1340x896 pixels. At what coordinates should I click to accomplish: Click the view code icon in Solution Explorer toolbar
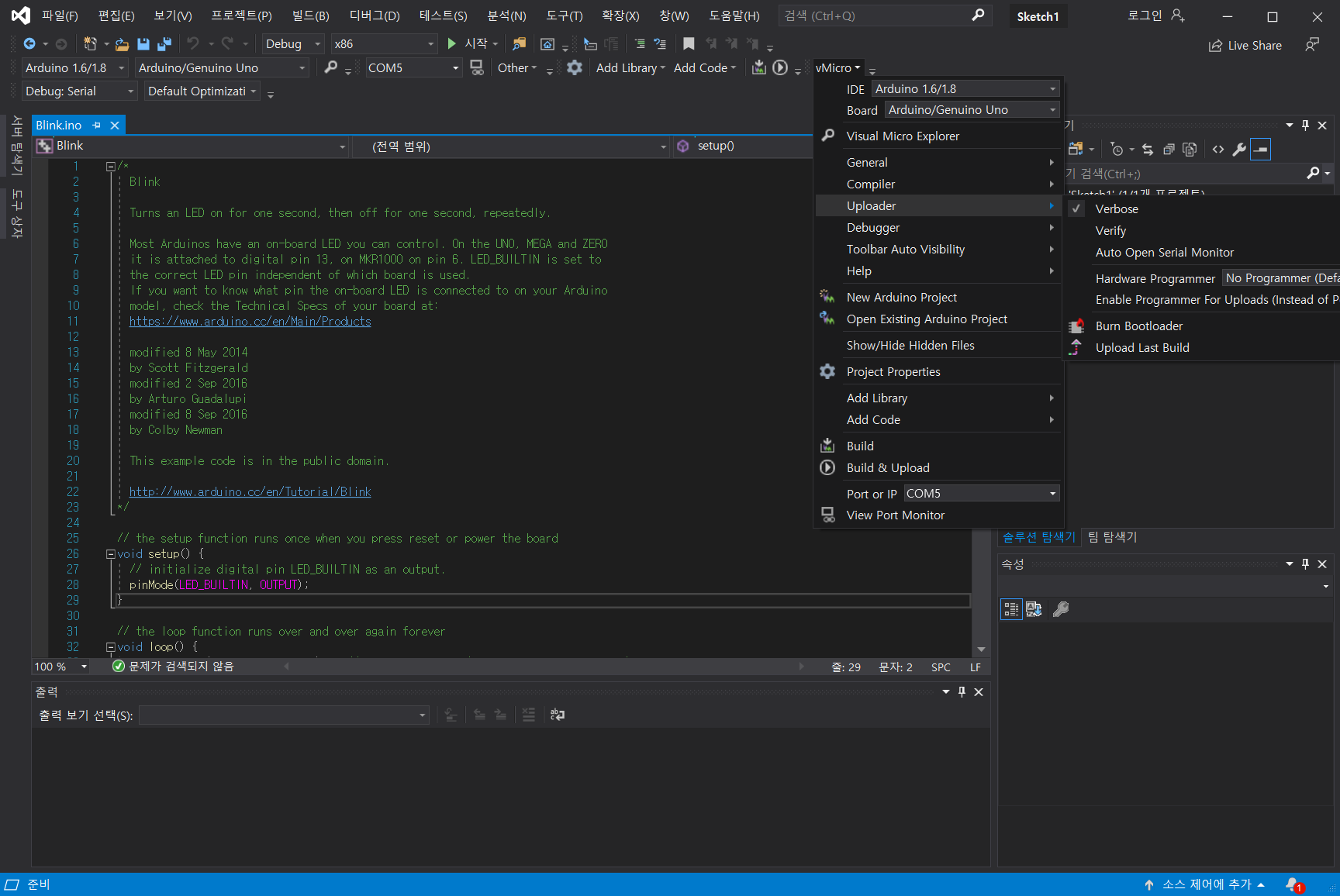point(1218,150)
